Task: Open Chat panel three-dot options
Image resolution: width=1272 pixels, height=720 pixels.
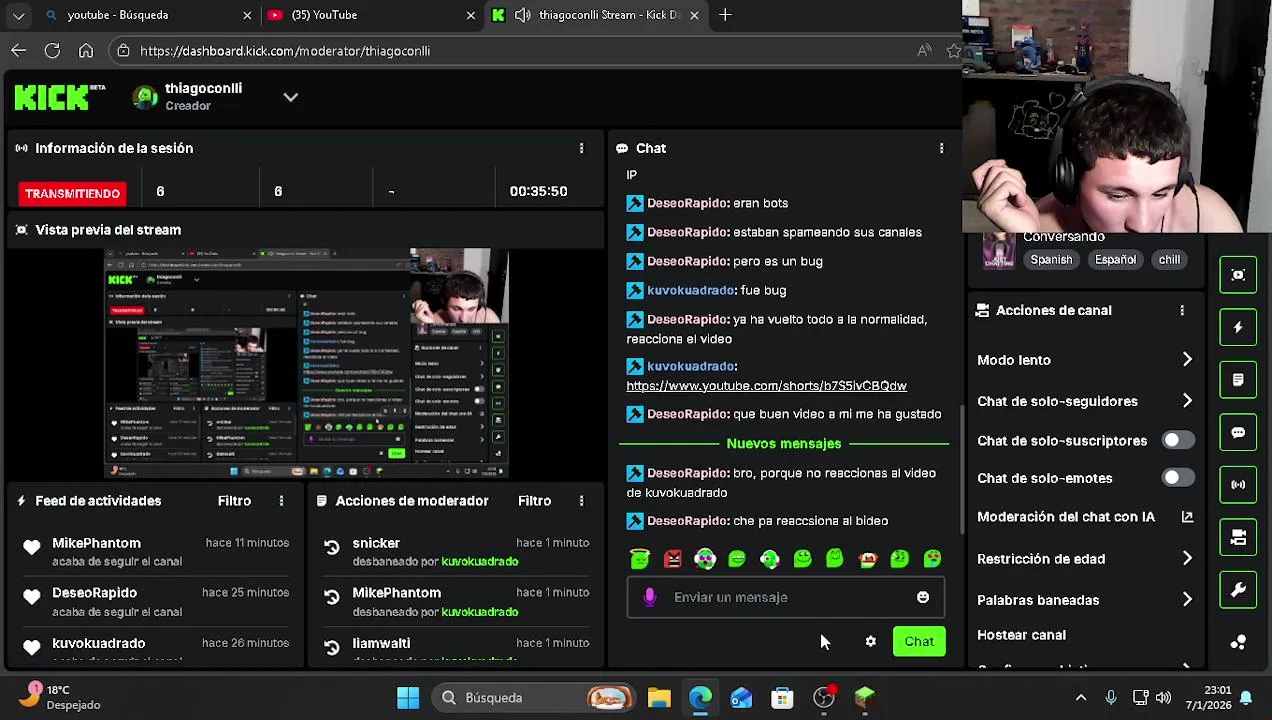Action: [941, 148]
